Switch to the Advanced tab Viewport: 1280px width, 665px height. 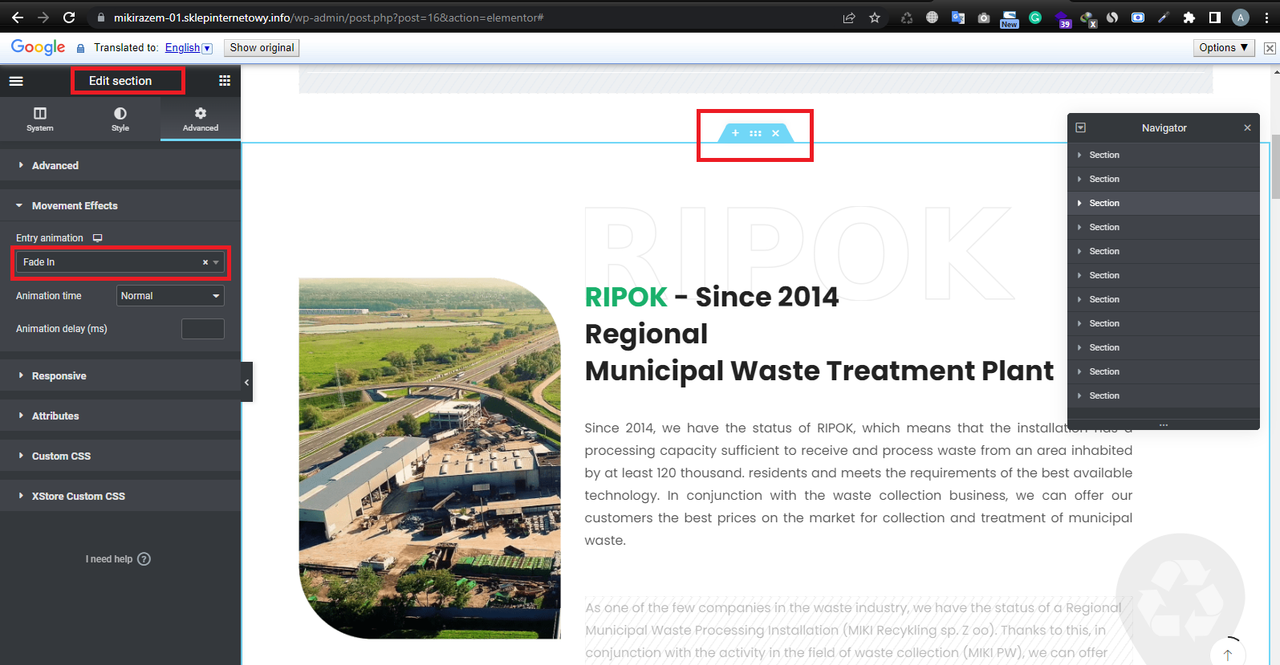(x=200, y=119)
